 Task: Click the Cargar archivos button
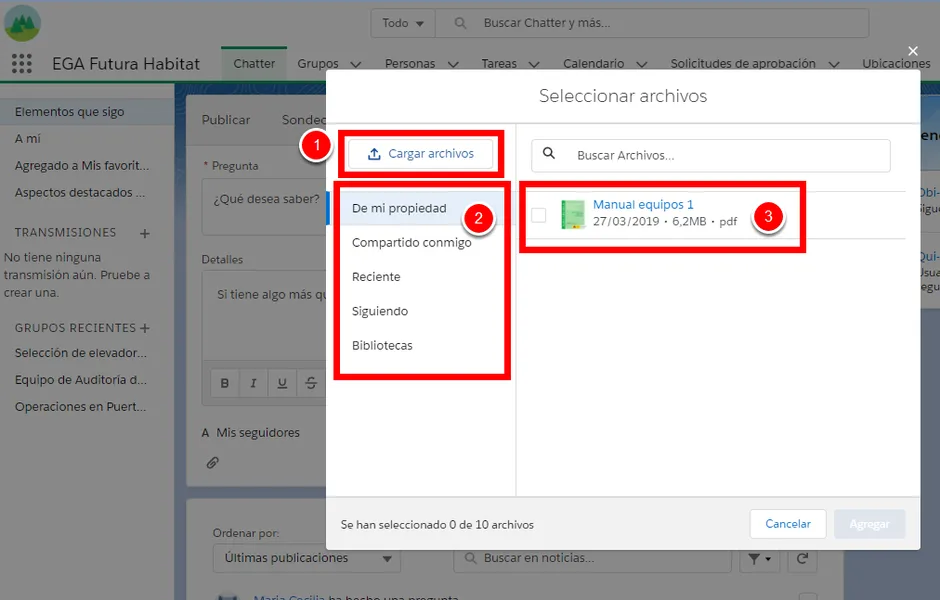click(421, 154)
